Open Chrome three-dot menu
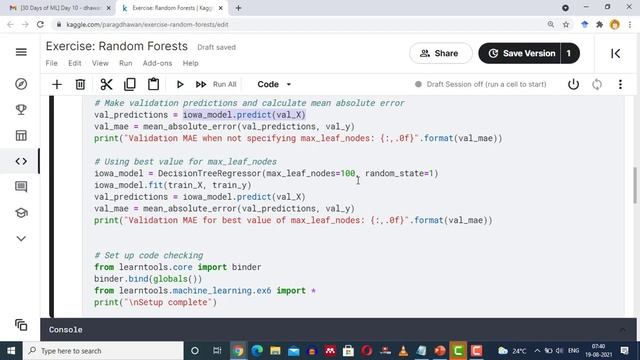Screen dimensions: 640x360 pyautogui.click(x=630, y=24)
